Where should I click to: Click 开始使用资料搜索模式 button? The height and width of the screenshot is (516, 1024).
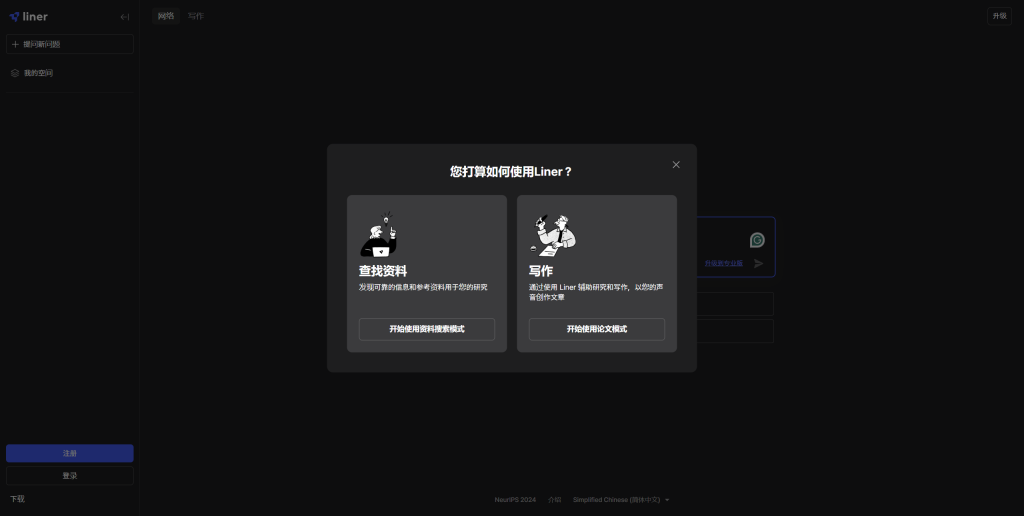(427, 329)
